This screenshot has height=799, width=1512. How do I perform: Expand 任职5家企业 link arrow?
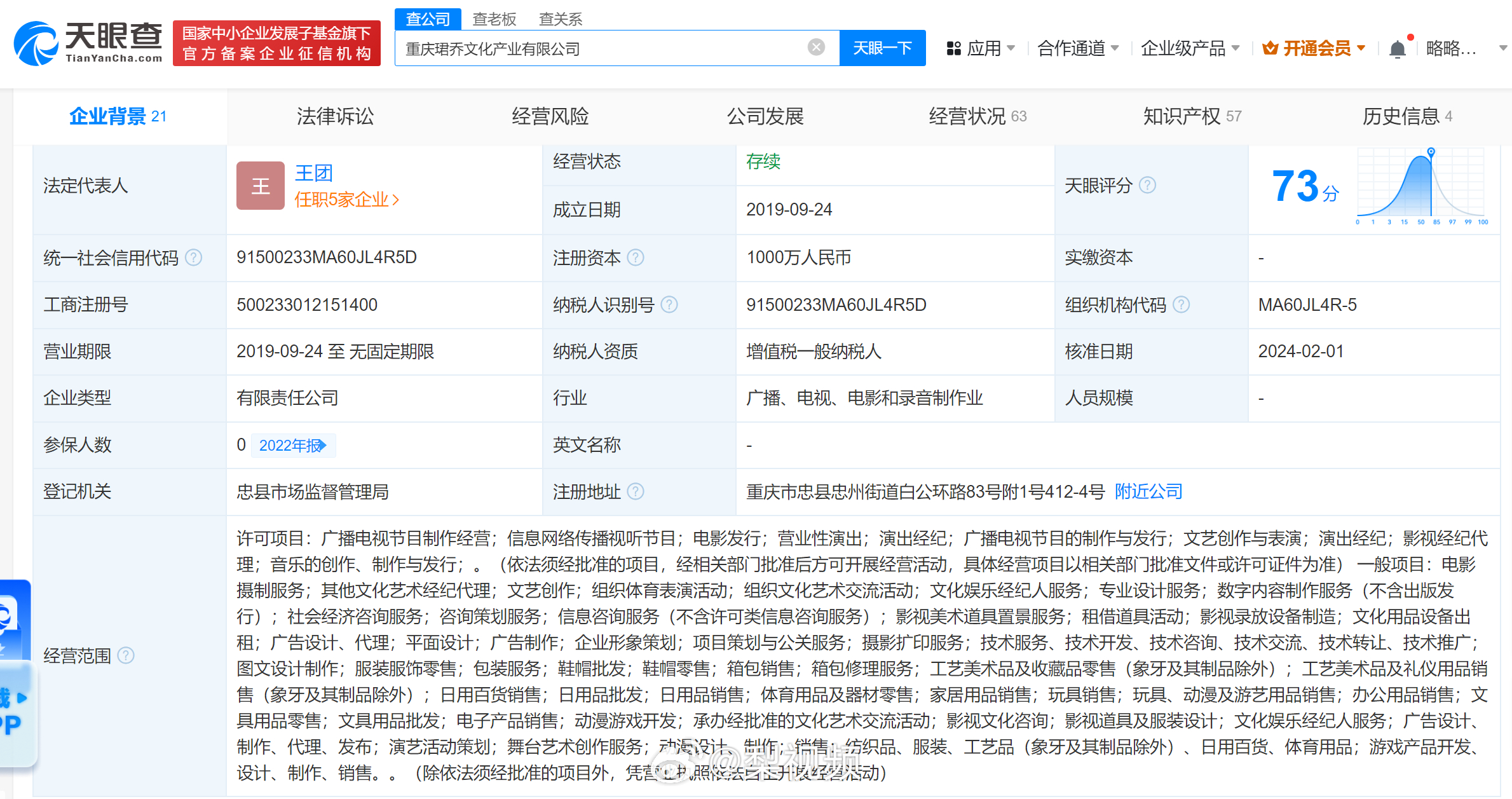(x=396, y=200)
